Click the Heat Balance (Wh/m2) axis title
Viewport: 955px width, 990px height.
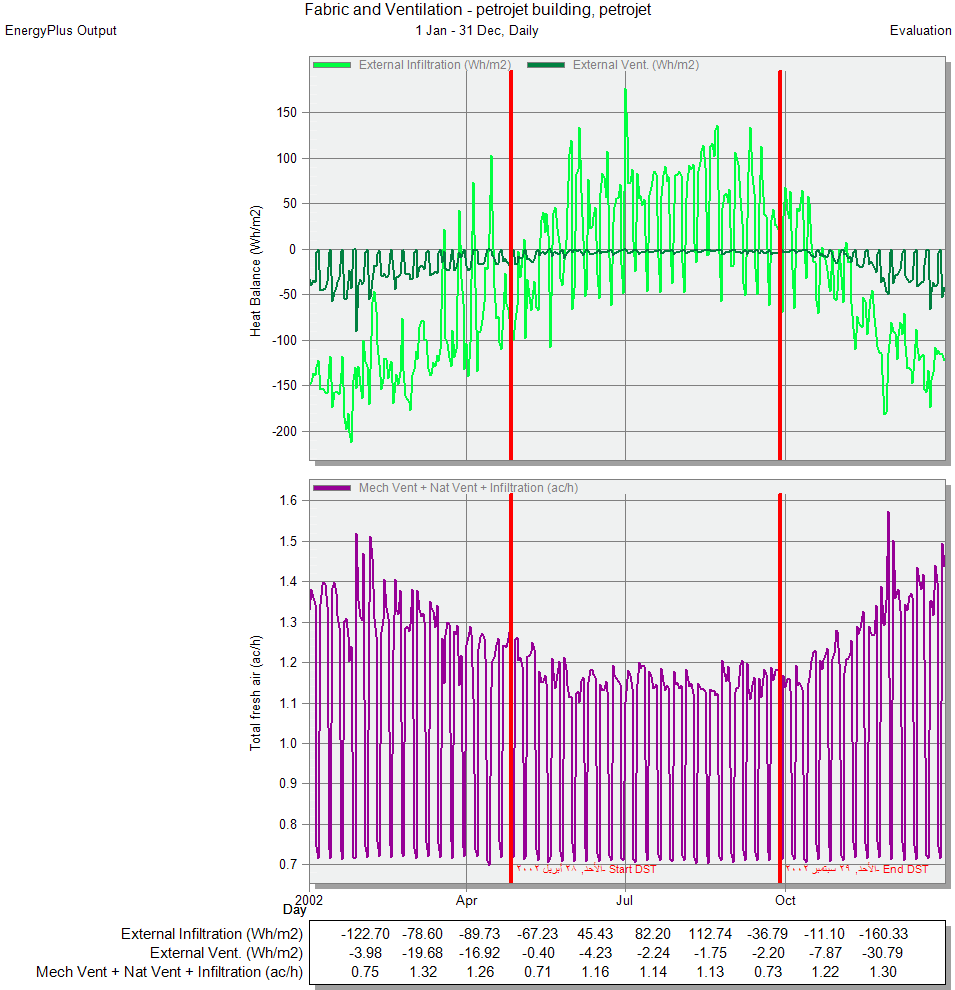pos(256,270)
